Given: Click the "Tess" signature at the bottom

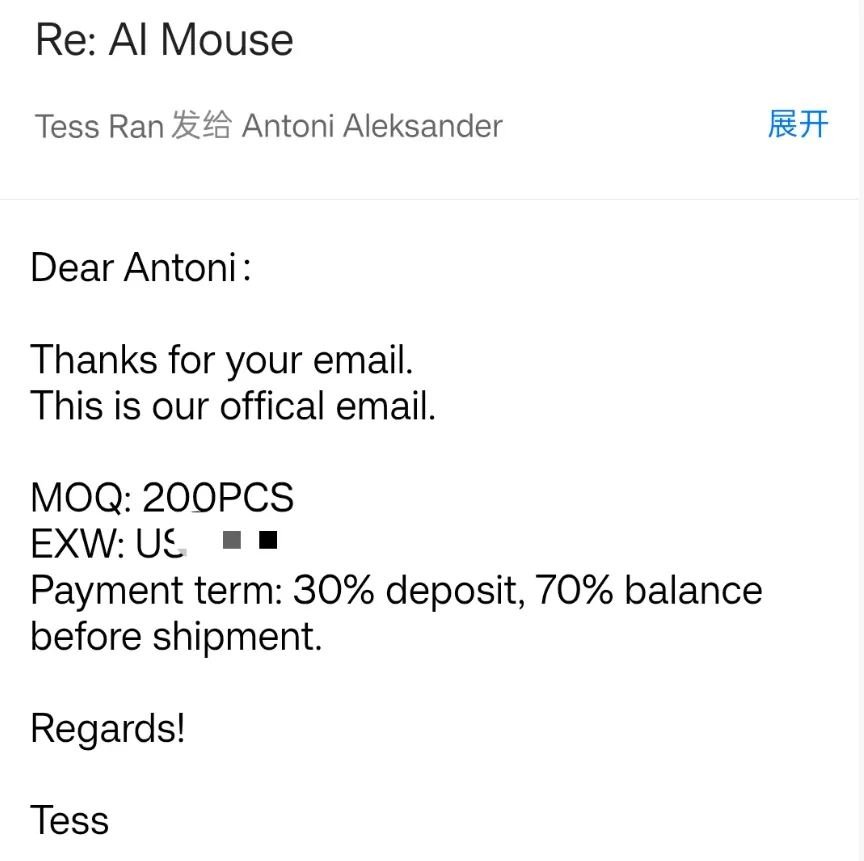Looking at the screenshot, I should tap(69, 821).
